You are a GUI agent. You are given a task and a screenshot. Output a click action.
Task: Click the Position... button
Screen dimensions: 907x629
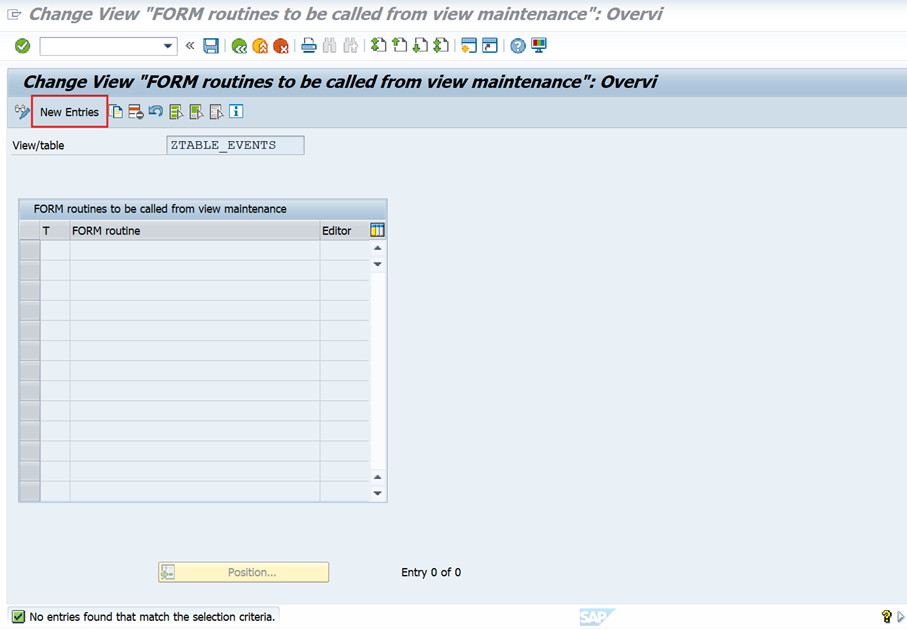(x=243, y=571)
